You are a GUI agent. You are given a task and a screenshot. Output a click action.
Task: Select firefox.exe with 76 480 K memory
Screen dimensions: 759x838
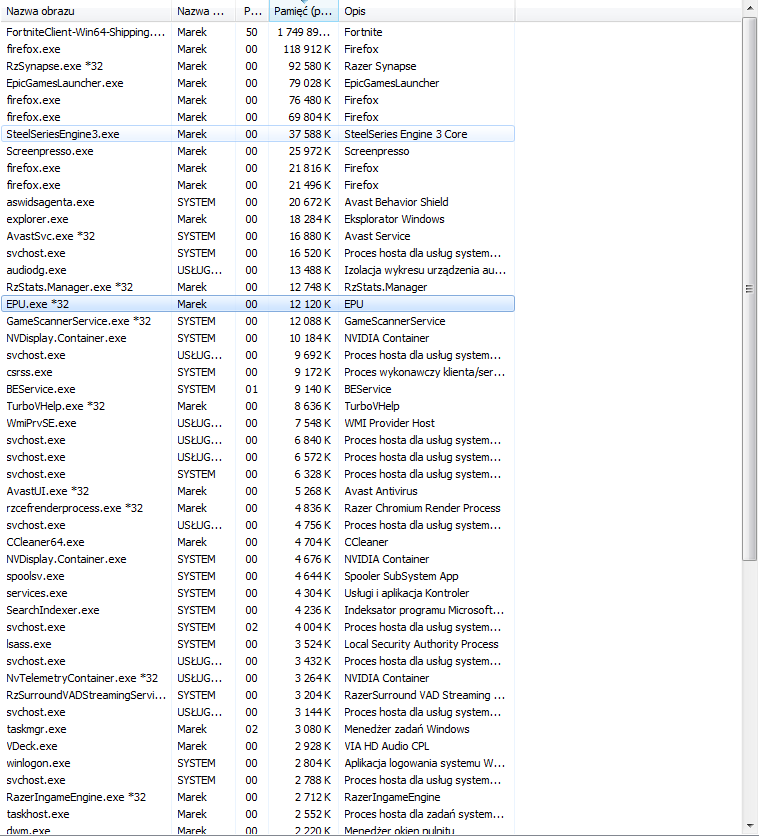(x=258, y=100)
